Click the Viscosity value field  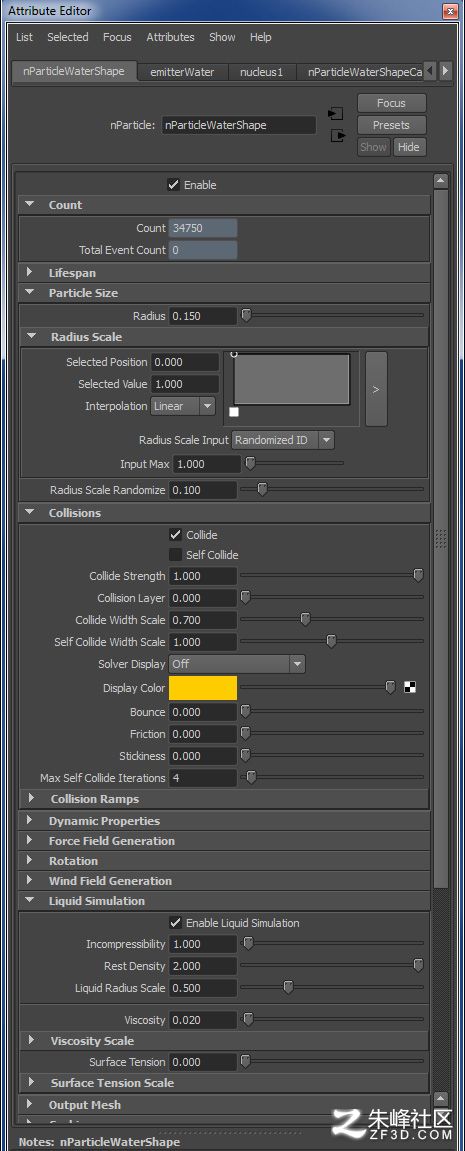pyautogui.click(x=203, y=1020)
